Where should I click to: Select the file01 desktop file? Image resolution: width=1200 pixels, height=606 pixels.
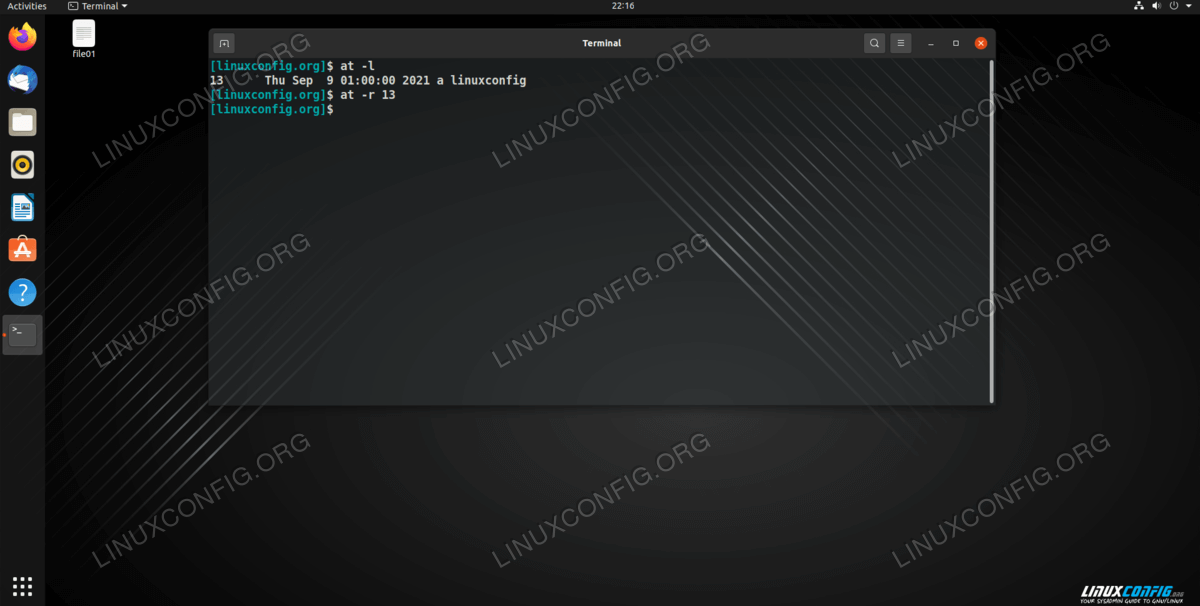pos(84,38)
